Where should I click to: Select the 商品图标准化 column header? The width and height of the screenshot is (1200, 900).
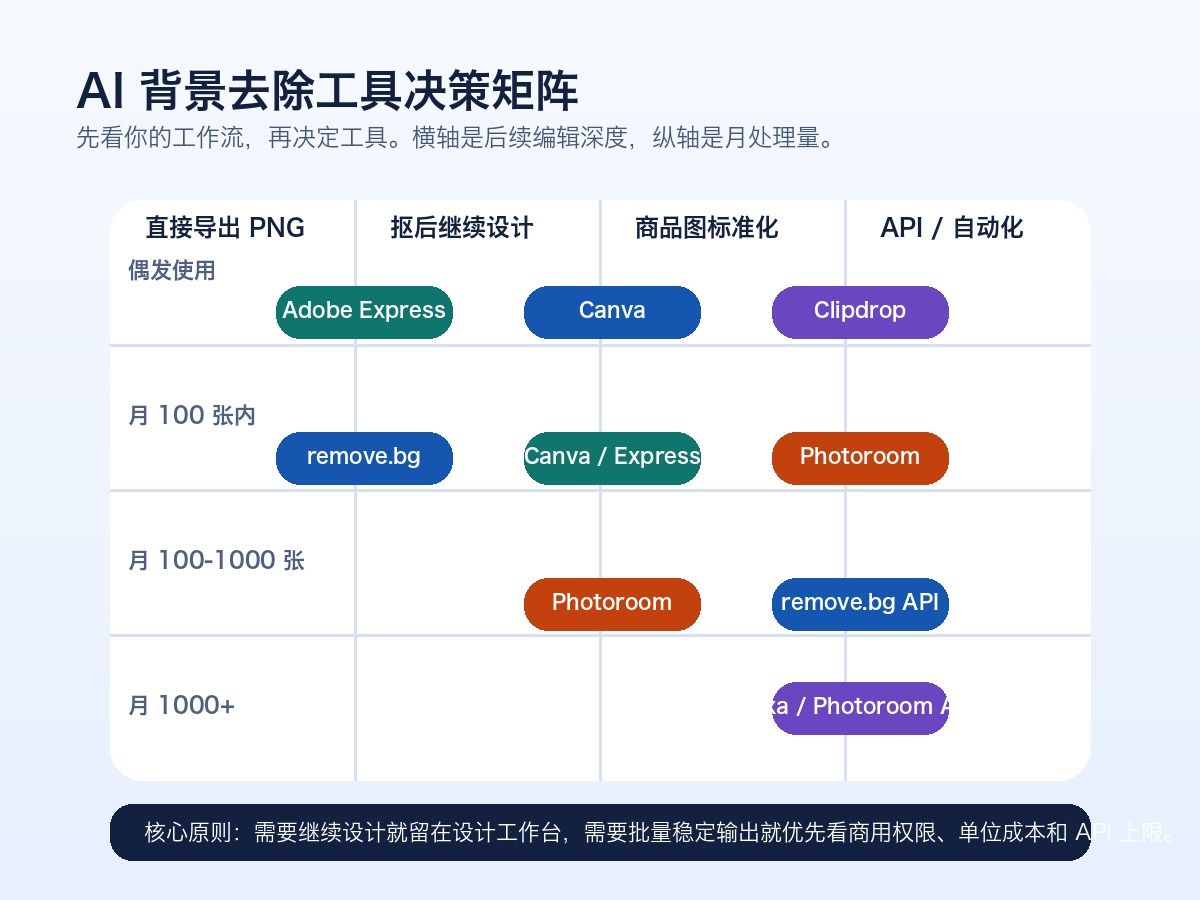707,228
